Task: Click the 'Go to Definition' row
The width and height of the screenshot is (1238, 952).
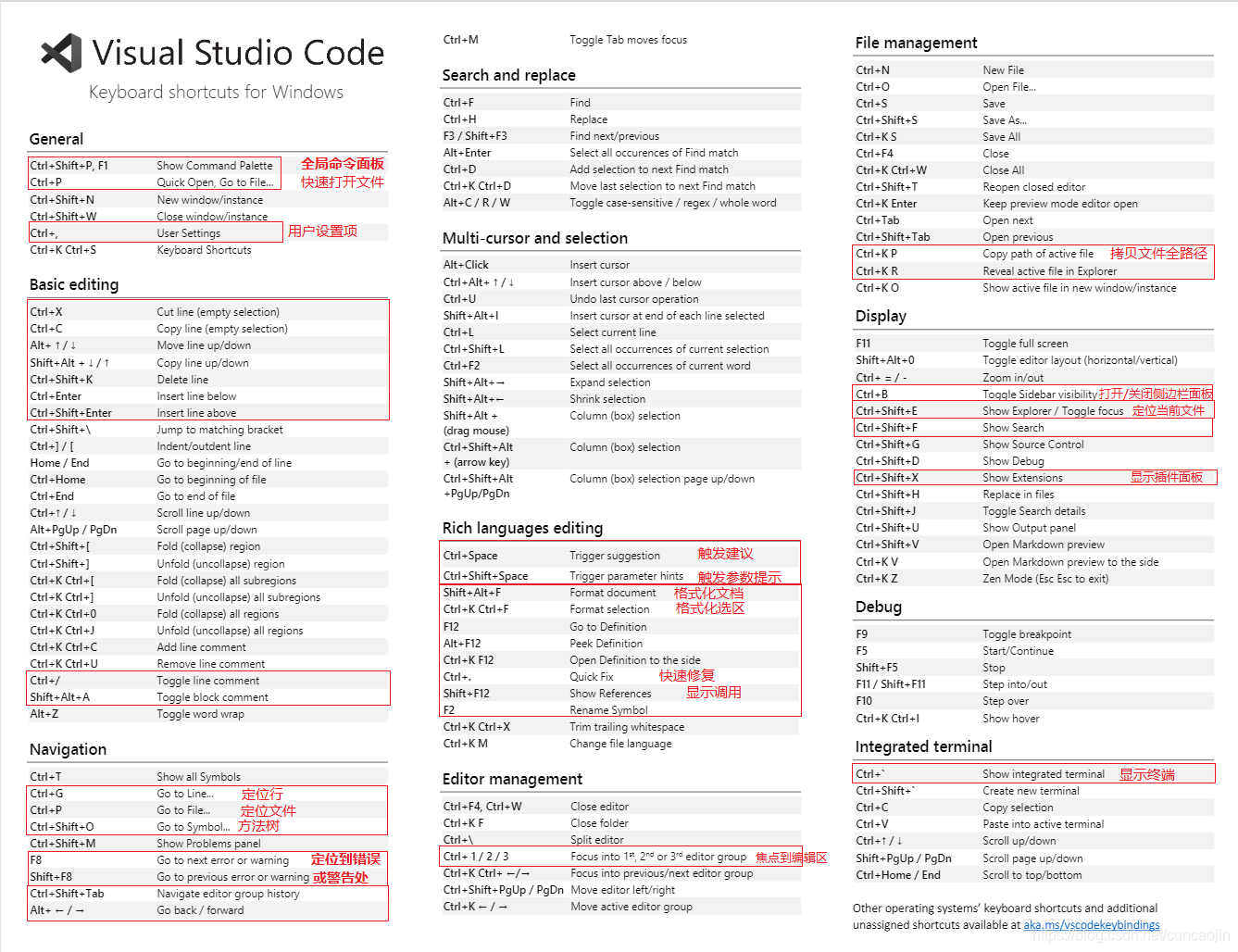Action: click(x=621, y=627)
